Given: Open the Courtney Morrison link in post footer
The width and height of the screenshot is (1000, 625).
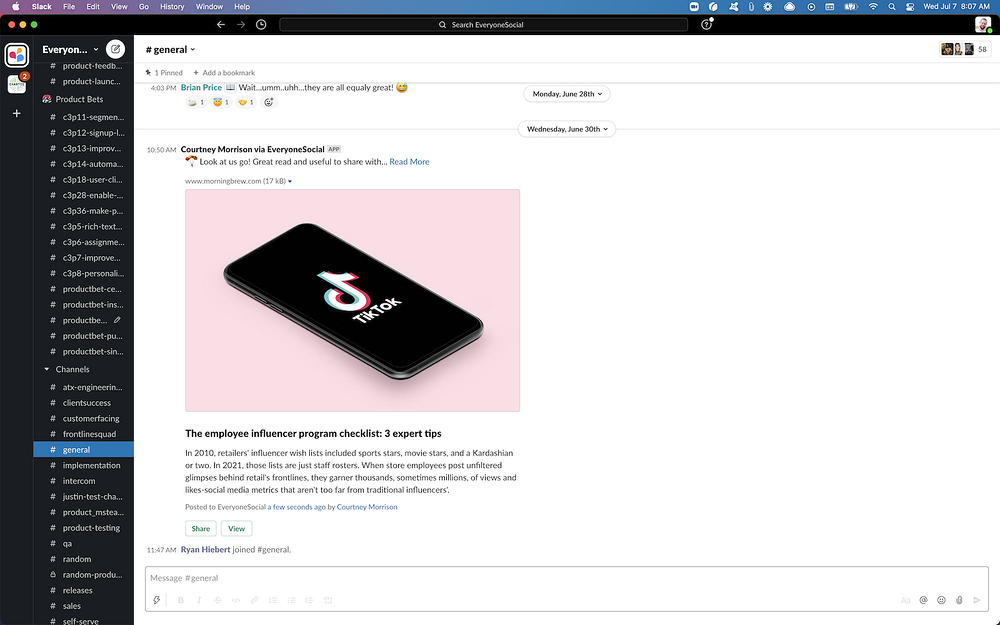Looking at the screenshot, I should [367, 507].
